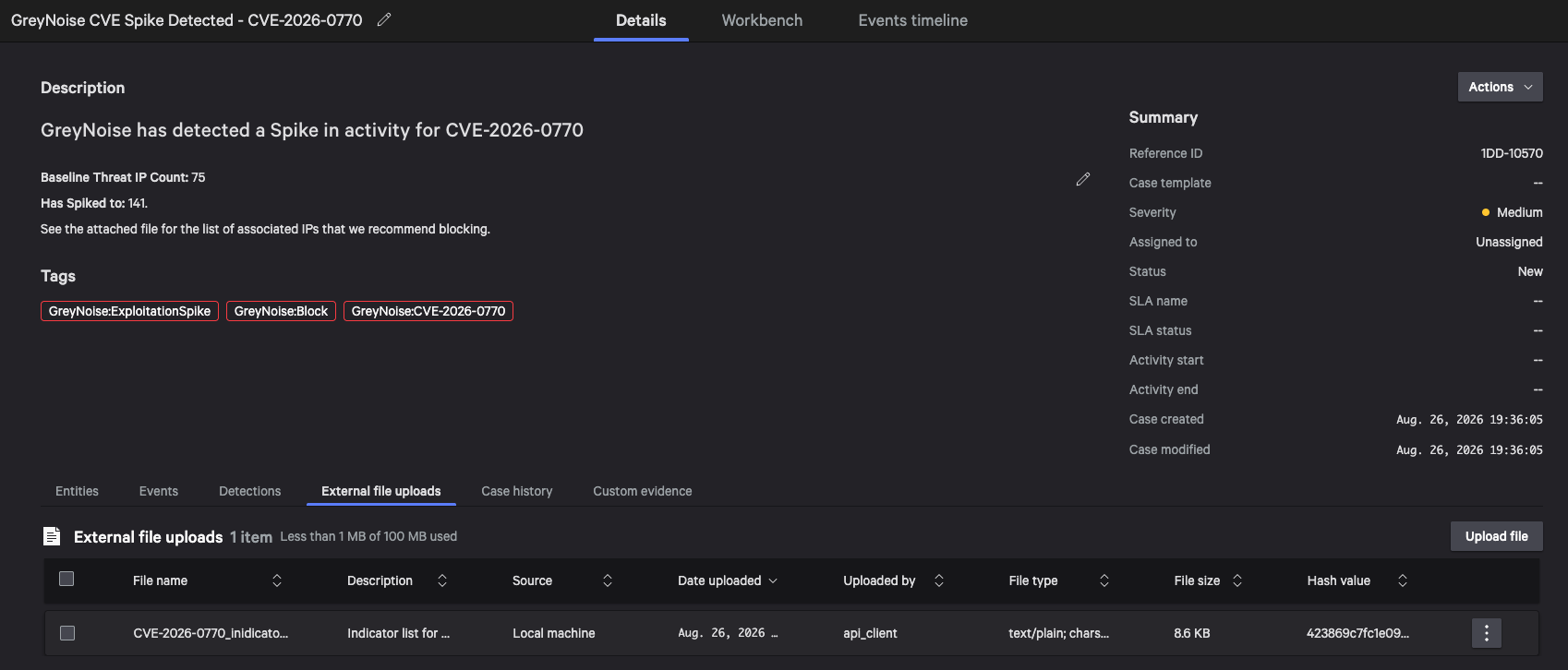Toggle the Date uploaded sort direction chevron
Image resolution: width=1568 pixels, height=670 pixels.
pyautogui.click(x=773, y=580)
